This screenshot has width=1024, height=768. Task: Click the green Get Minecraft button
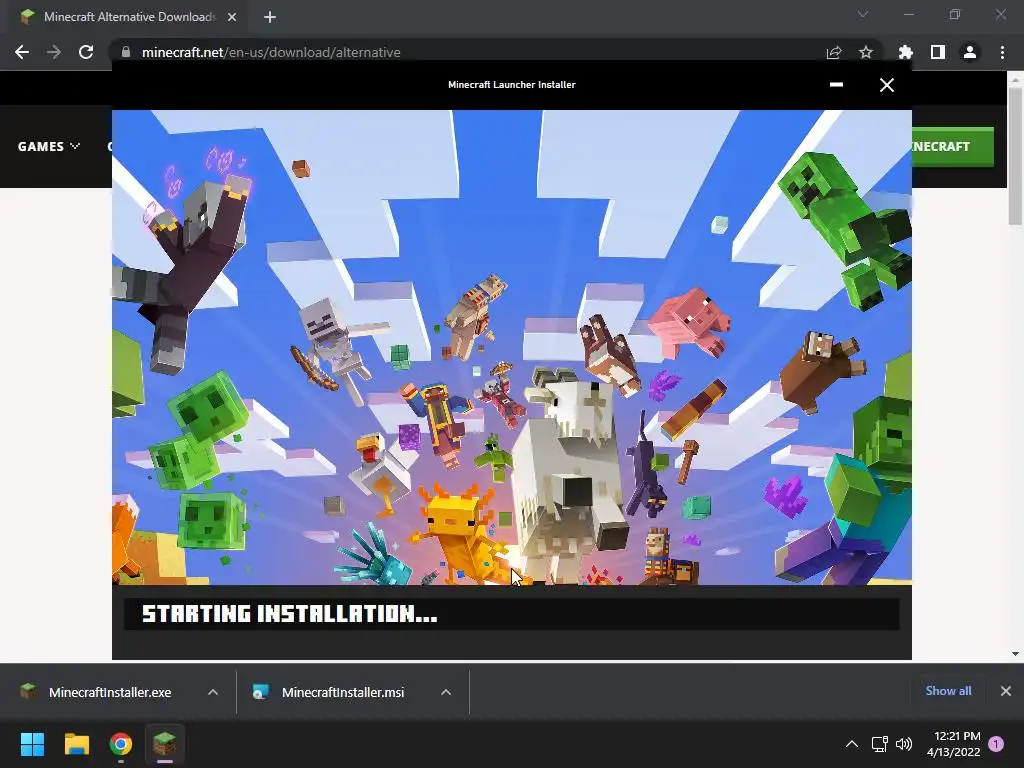[953, 146]
